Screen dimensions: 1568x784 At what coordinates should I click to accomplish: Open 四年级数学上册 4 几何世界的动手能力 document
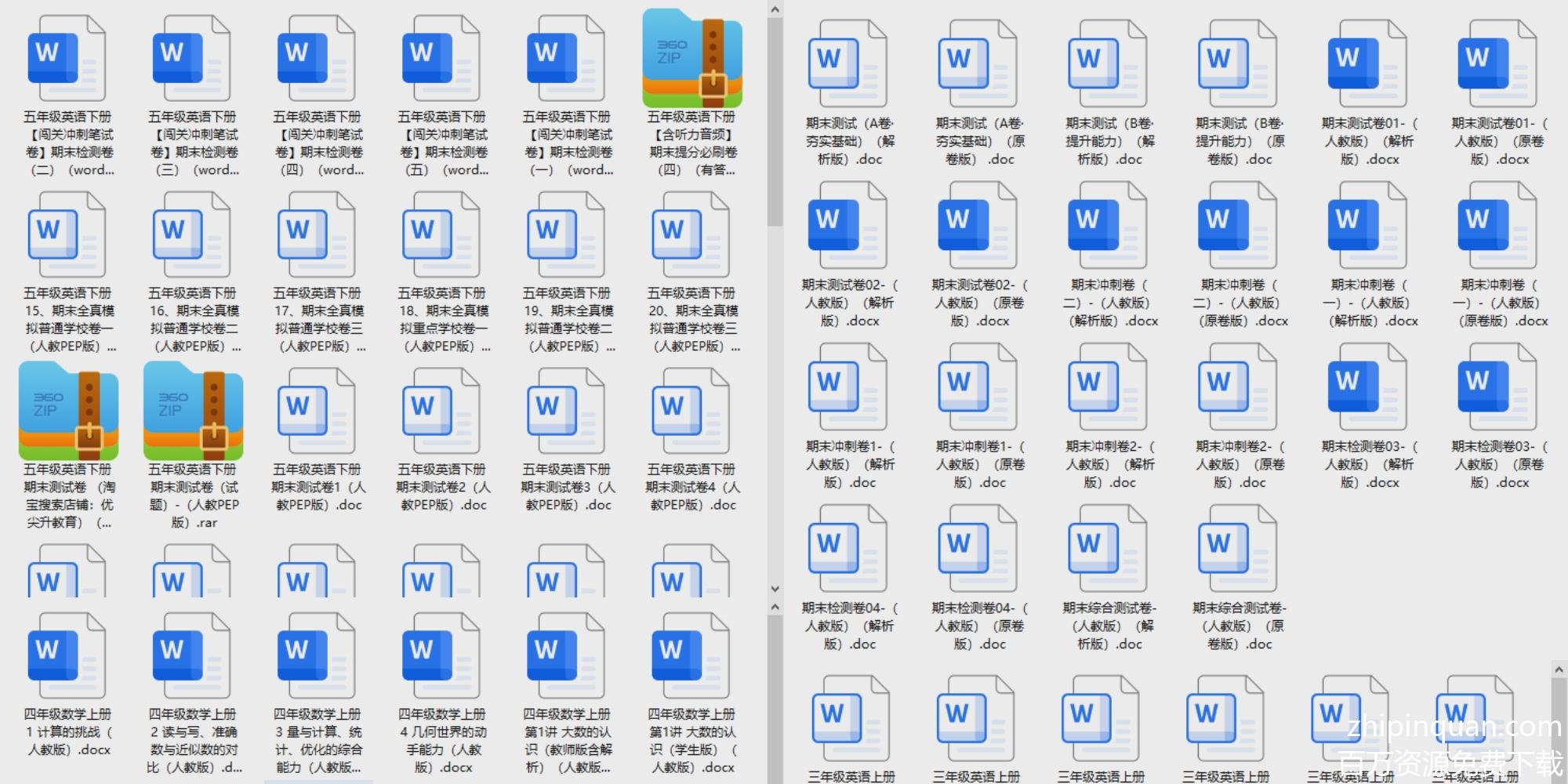(441, 656)
